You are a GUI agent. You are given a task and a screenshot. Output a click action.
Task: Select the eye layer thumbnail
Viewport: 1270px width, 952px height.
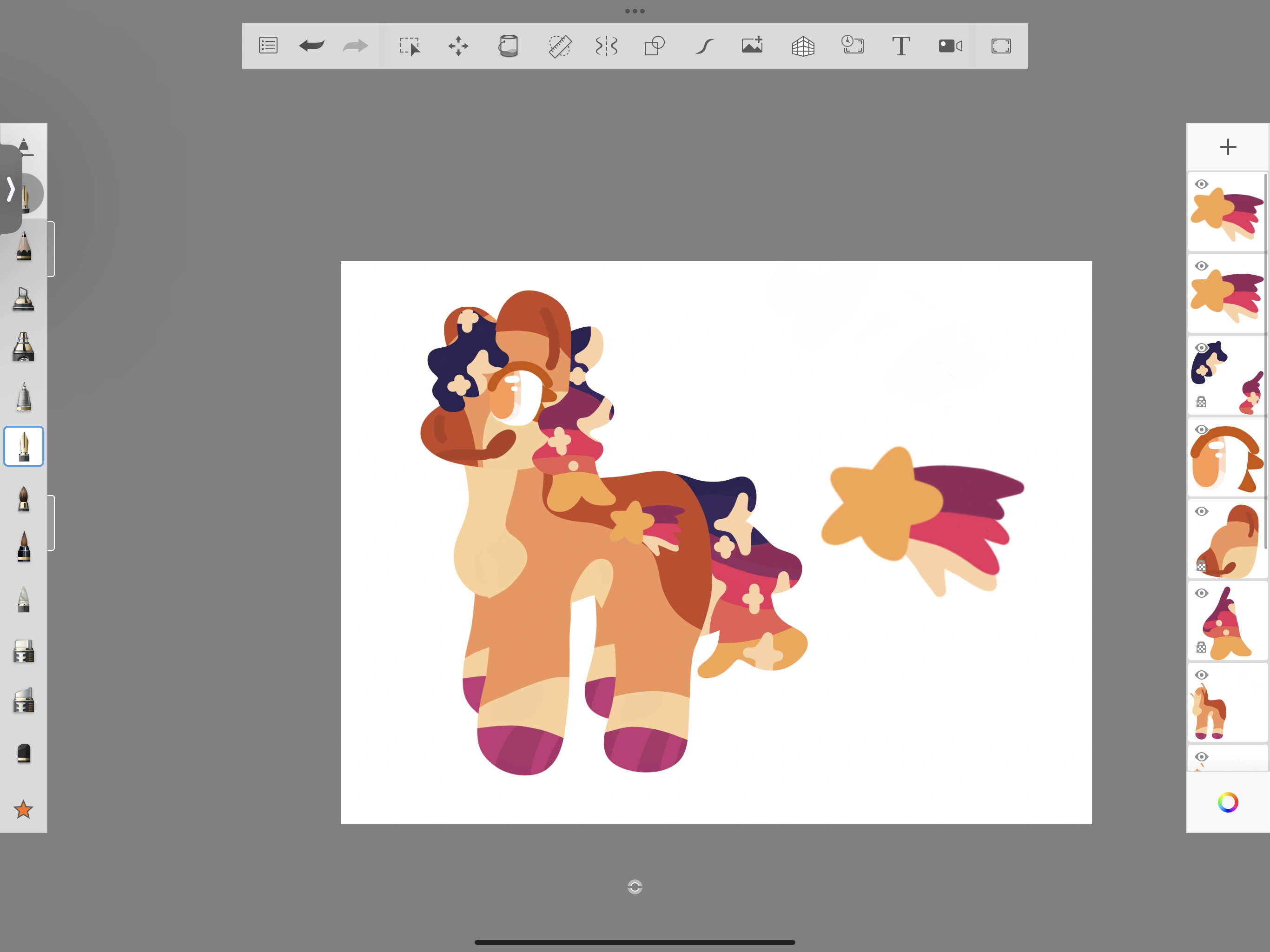[x=1229, y=459]
